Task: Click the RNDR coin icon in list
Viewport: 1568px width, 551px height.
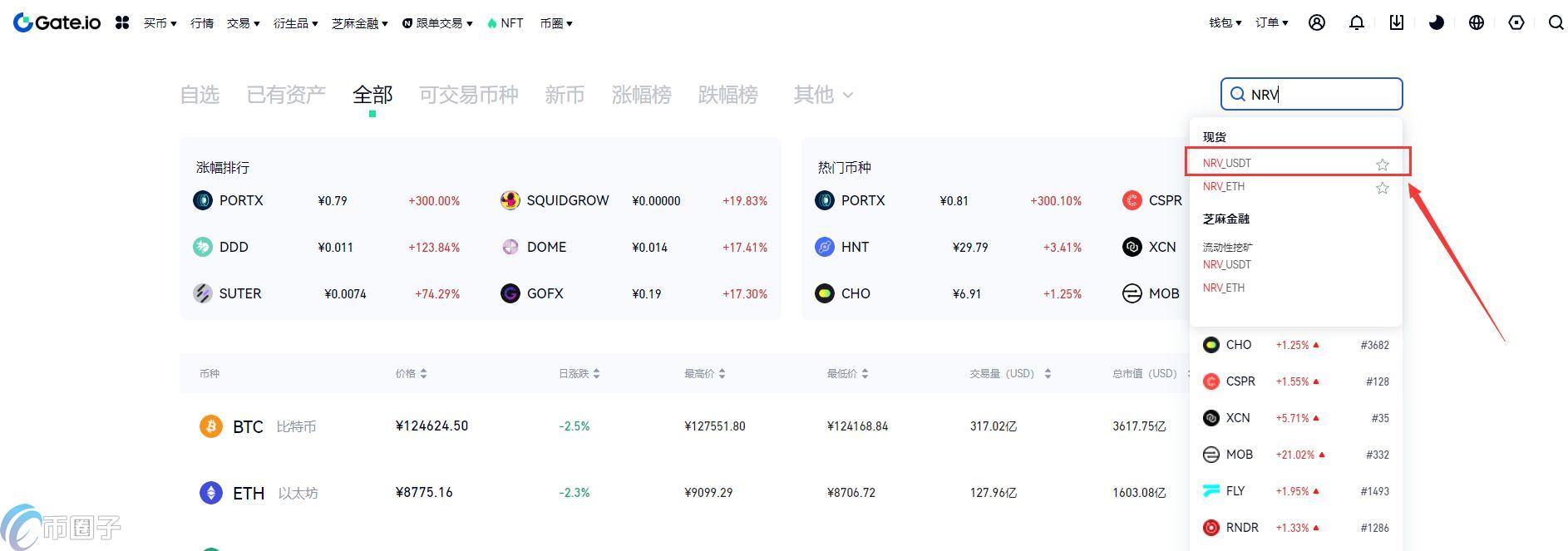Action: [x=1211, y=528]
